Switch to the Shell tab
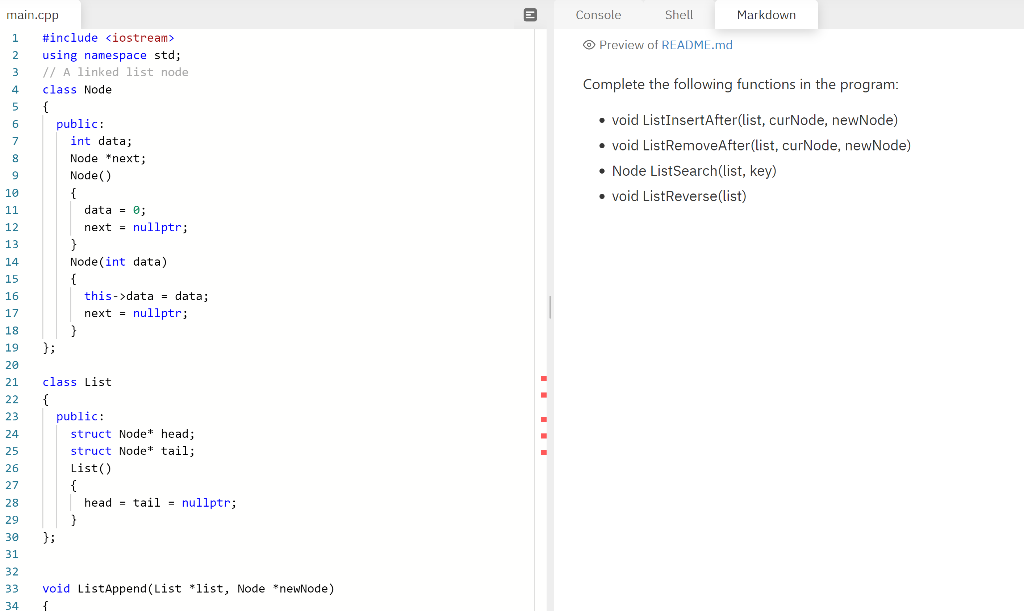Screen dimensions: 1024x611 point(679,15)
